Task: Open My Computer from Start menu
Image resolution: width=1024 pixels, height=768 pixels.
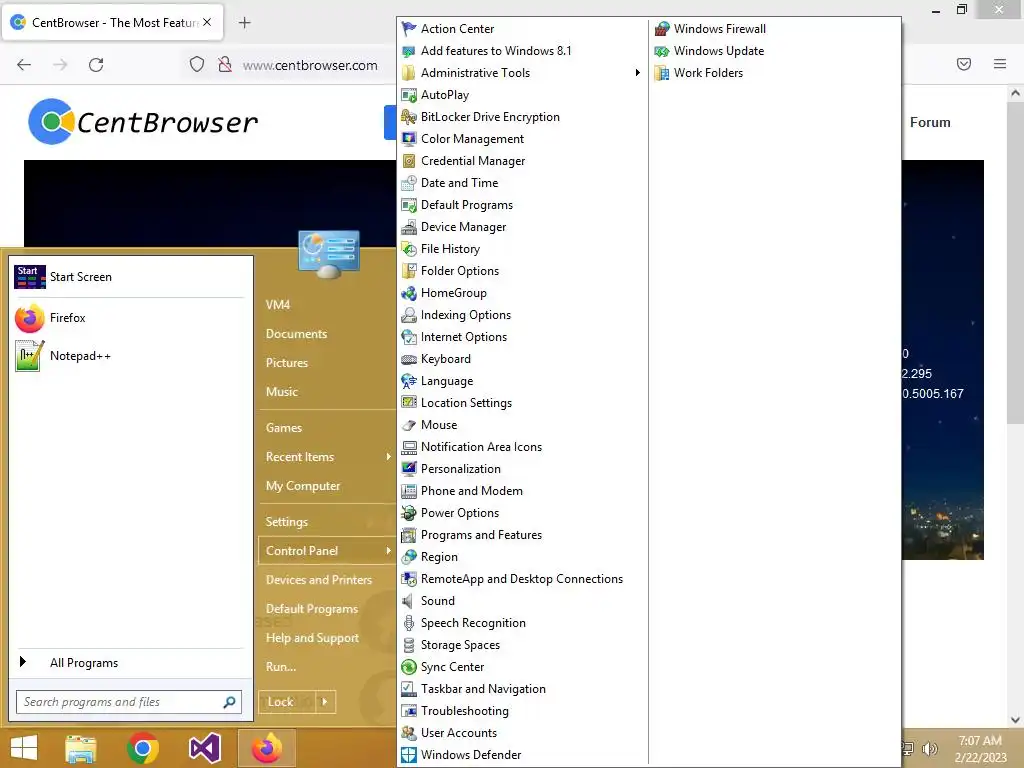Action: tap(303, 486)
